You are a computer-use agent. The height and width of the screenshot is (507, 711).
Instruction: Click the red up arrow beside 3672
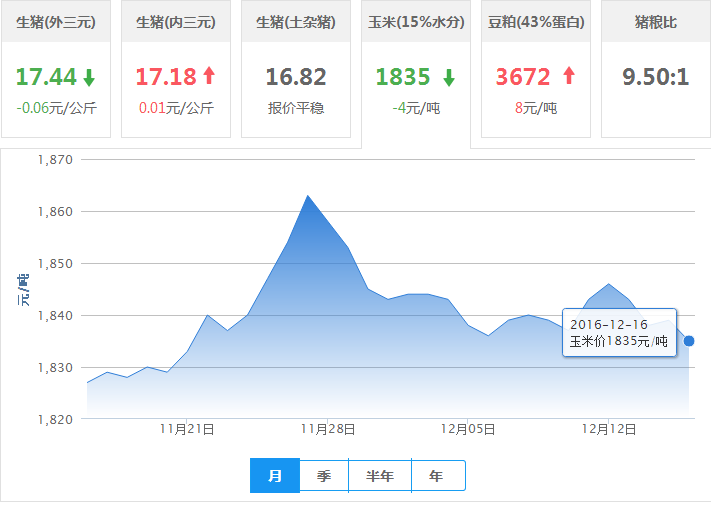pos(569,75)
